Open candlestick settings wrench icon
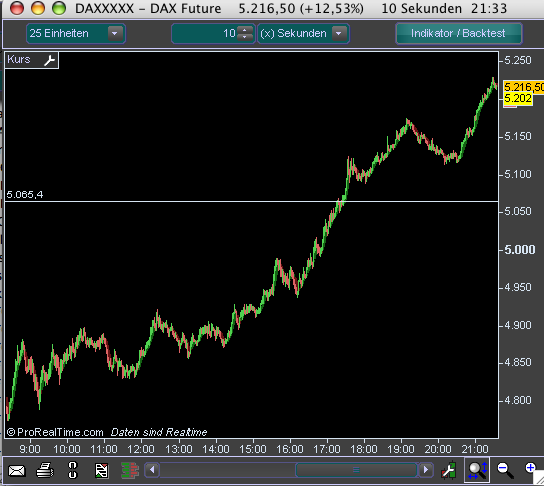Screen dimensions: 544x486 [449, 470]
